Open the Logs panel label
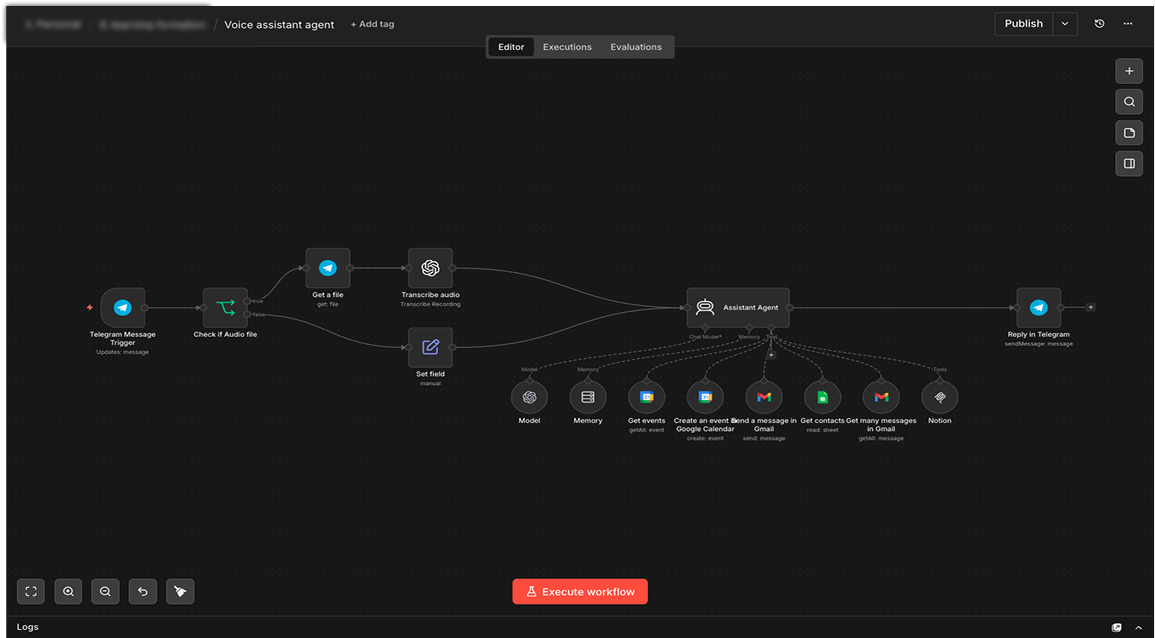The width and height of the screenshot is (1155, 638). (x=27, y=627)
